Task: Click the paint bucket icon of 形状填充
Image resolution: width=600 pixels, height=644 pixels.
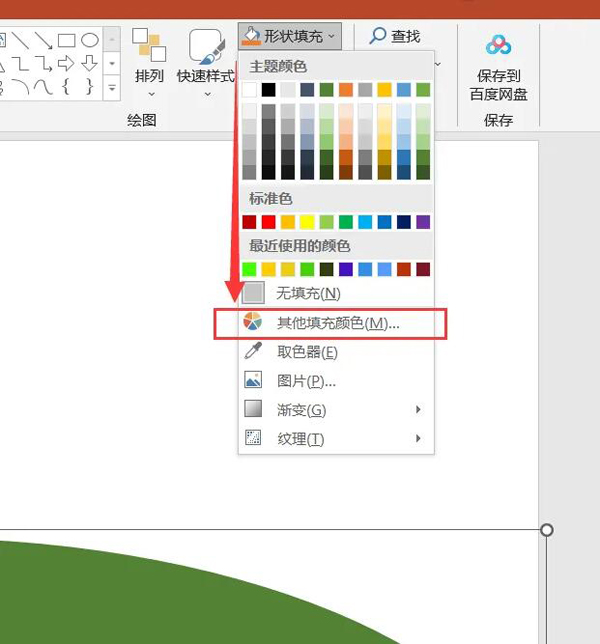Action: (x=251, y=35)
